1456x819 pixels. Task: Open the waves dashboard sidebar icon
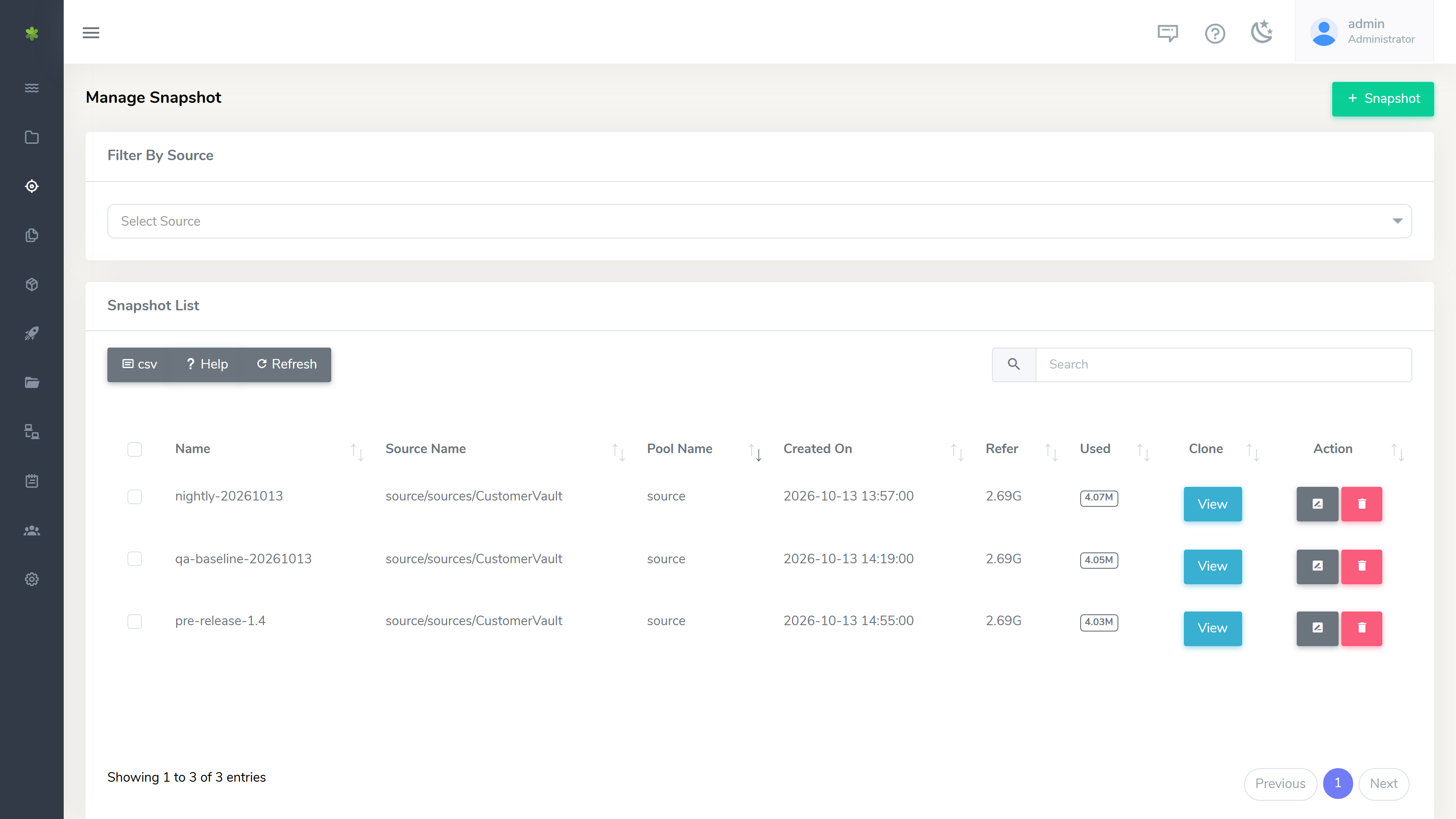pos(32,88)
